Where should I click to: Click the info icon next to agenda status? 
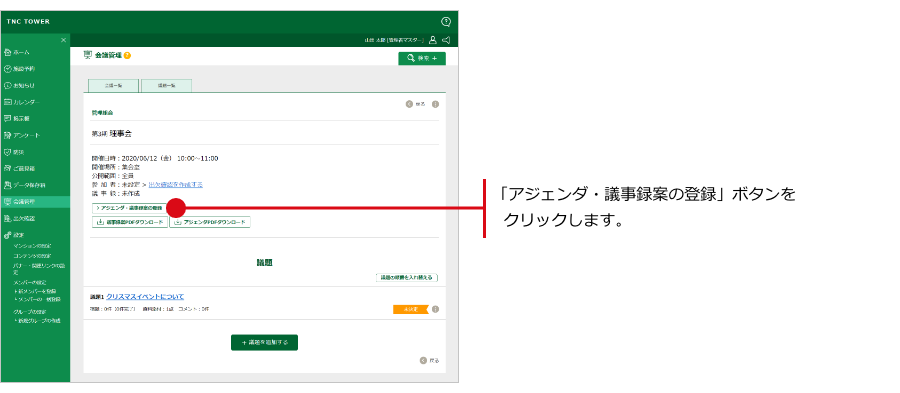pyautogui.click(x=435, y=309)
